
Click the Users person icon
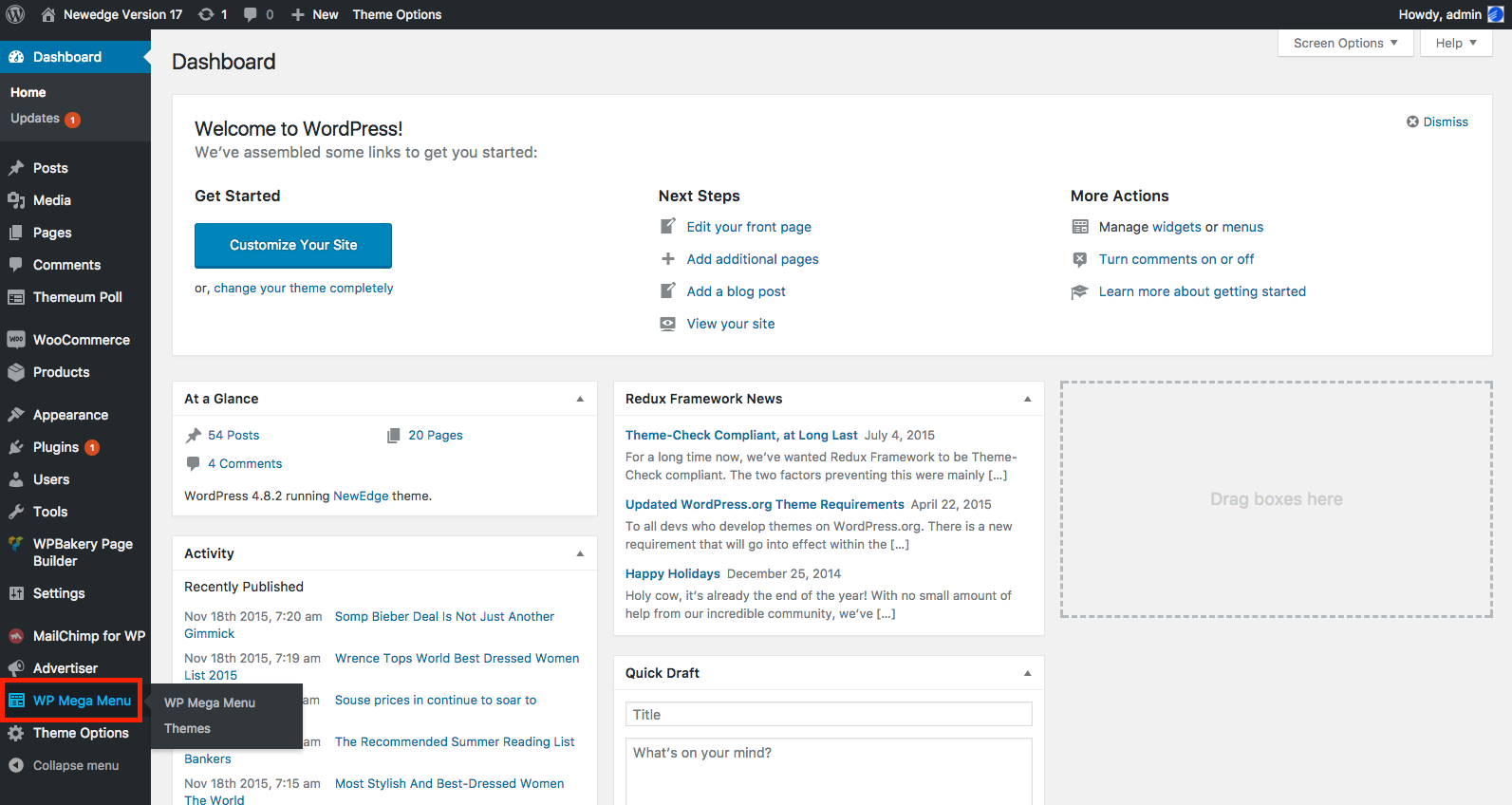pyautogui.click(x=16, y=479)
